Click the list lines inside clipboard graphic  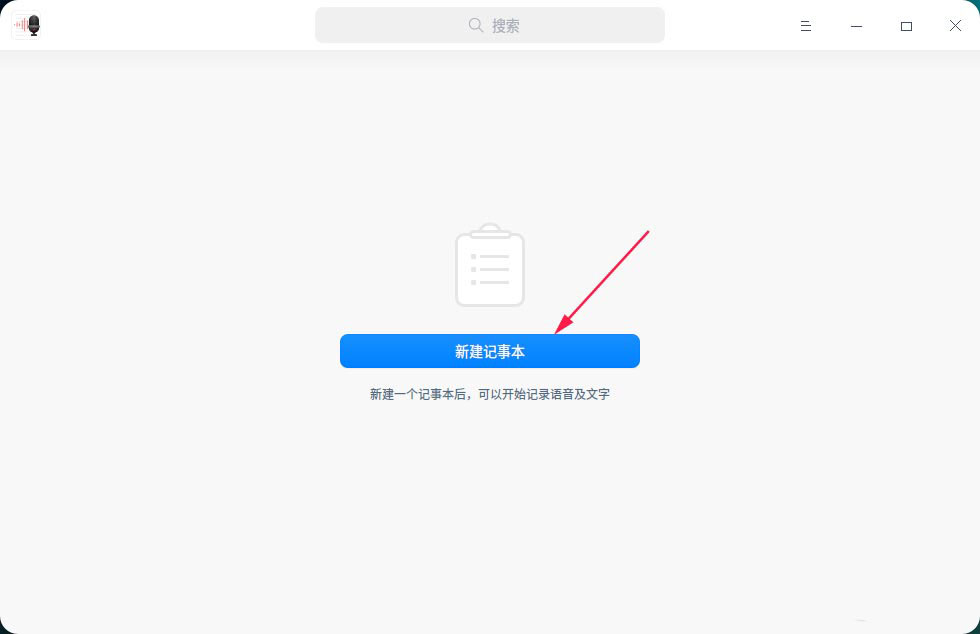click(489, 269)
